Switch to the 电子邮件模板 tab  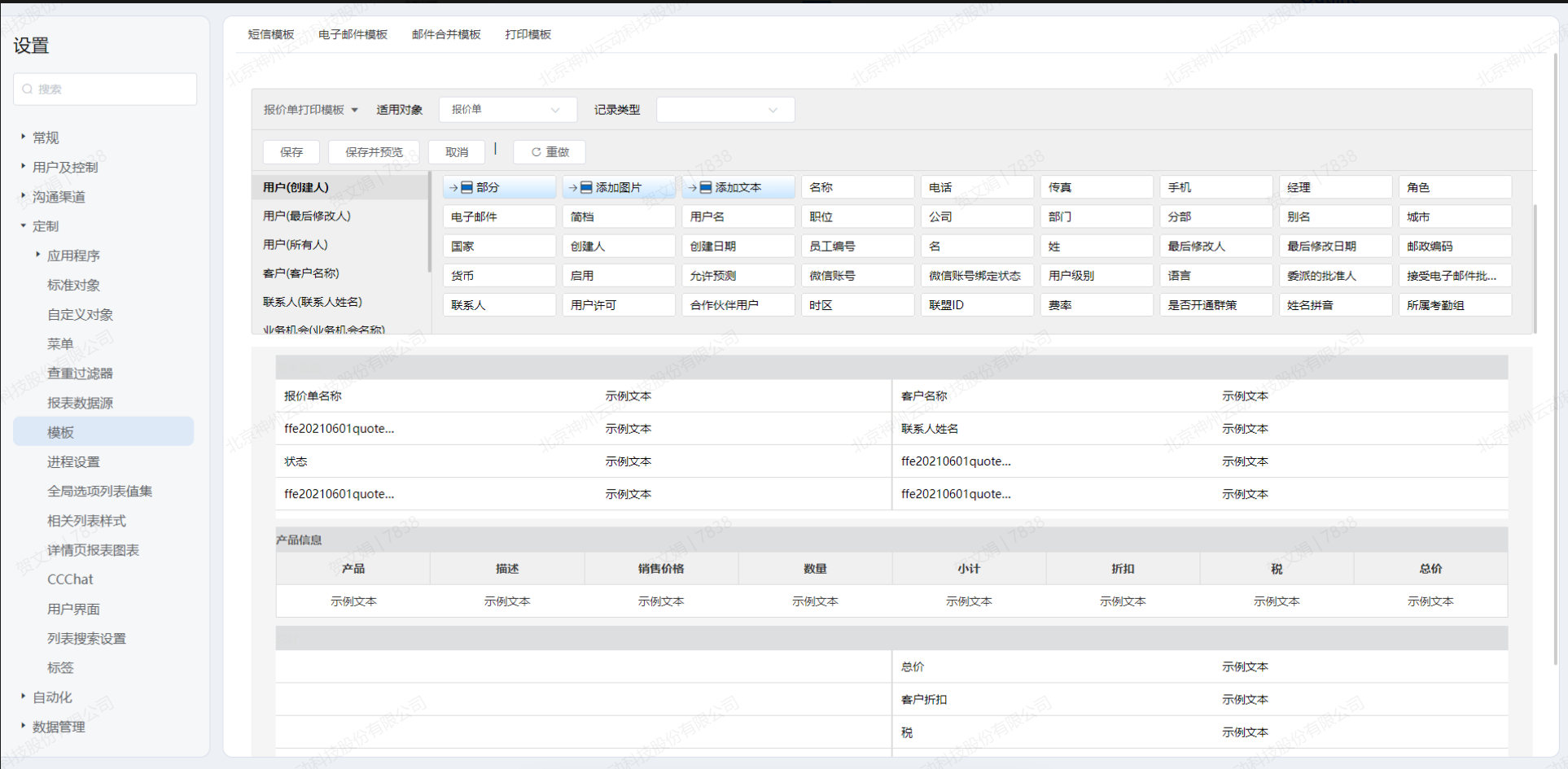[353, 35]
